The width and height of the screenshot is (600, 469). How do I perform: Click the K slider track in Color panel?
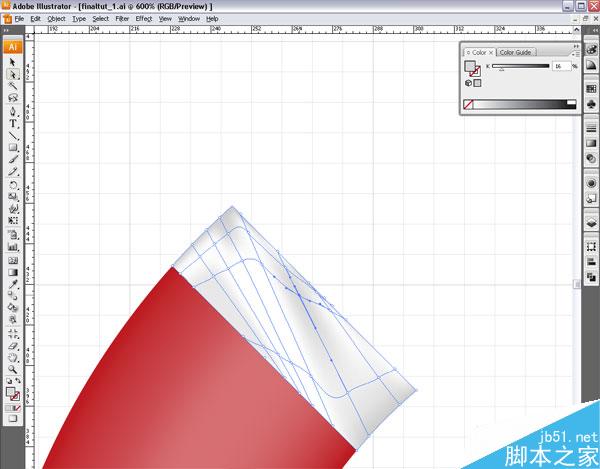[x=520, y=66]
